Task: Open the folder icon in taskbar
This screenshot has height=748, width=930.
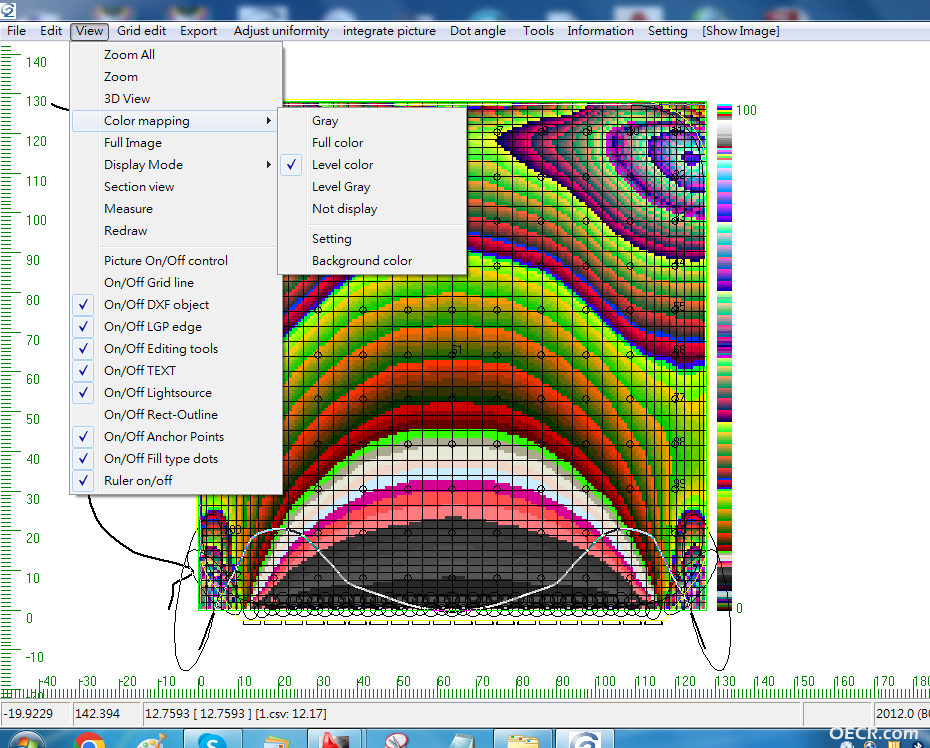Action: (x=523, y=741)
